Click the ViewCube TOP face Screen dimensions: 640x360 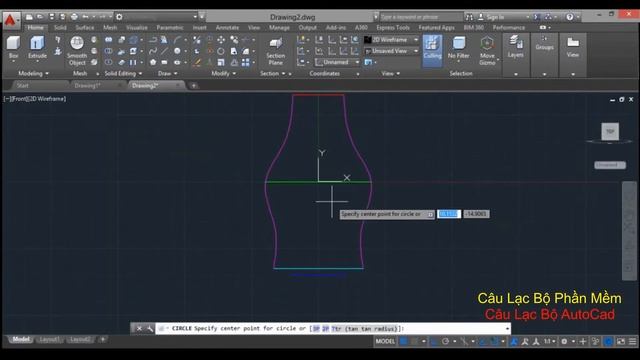click(x=610, y=131)
